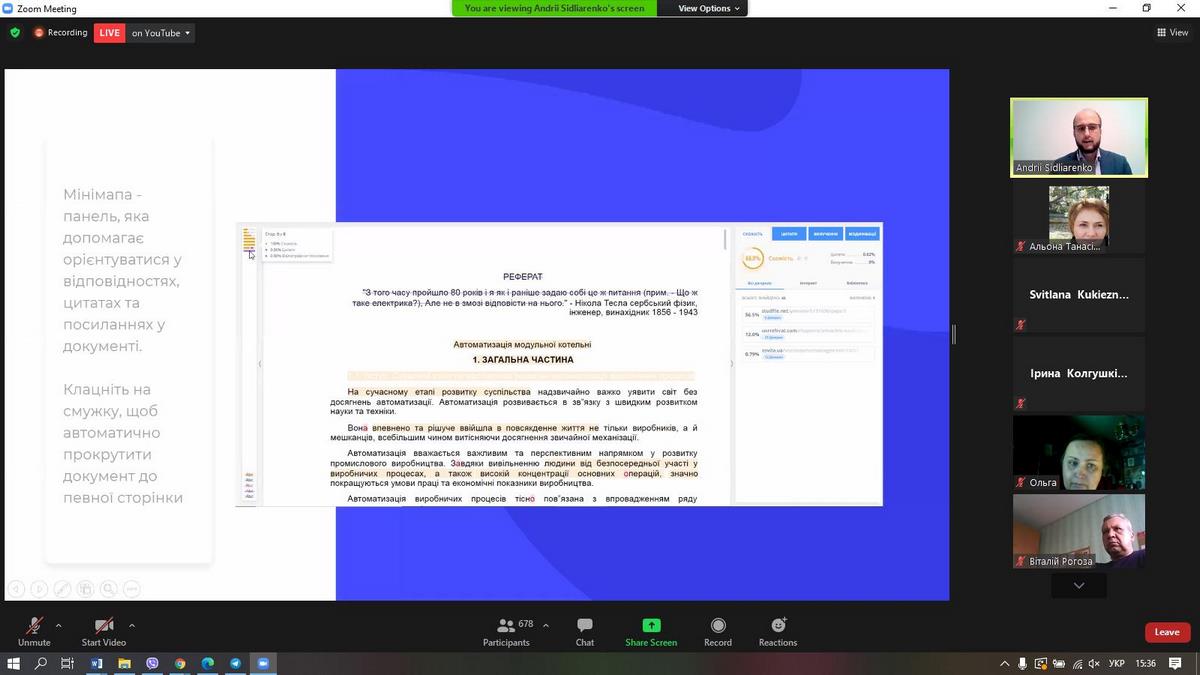Click the green Share Screen icon
The image size is (1200, 675).
pyautogui.click(x=651, y=626)
